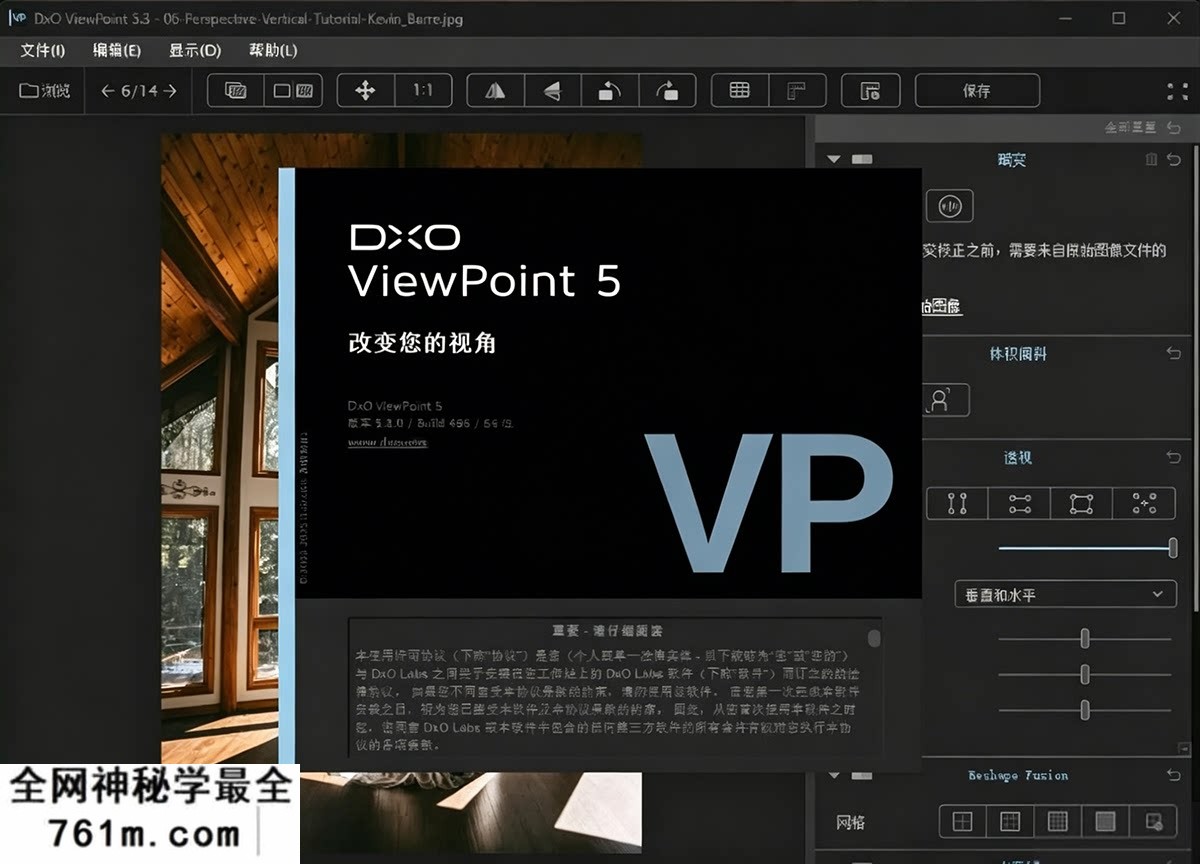Viewport: 1200px width, 864px height.
Task: Choose the second 网格 grid size
Action: 1010,822
